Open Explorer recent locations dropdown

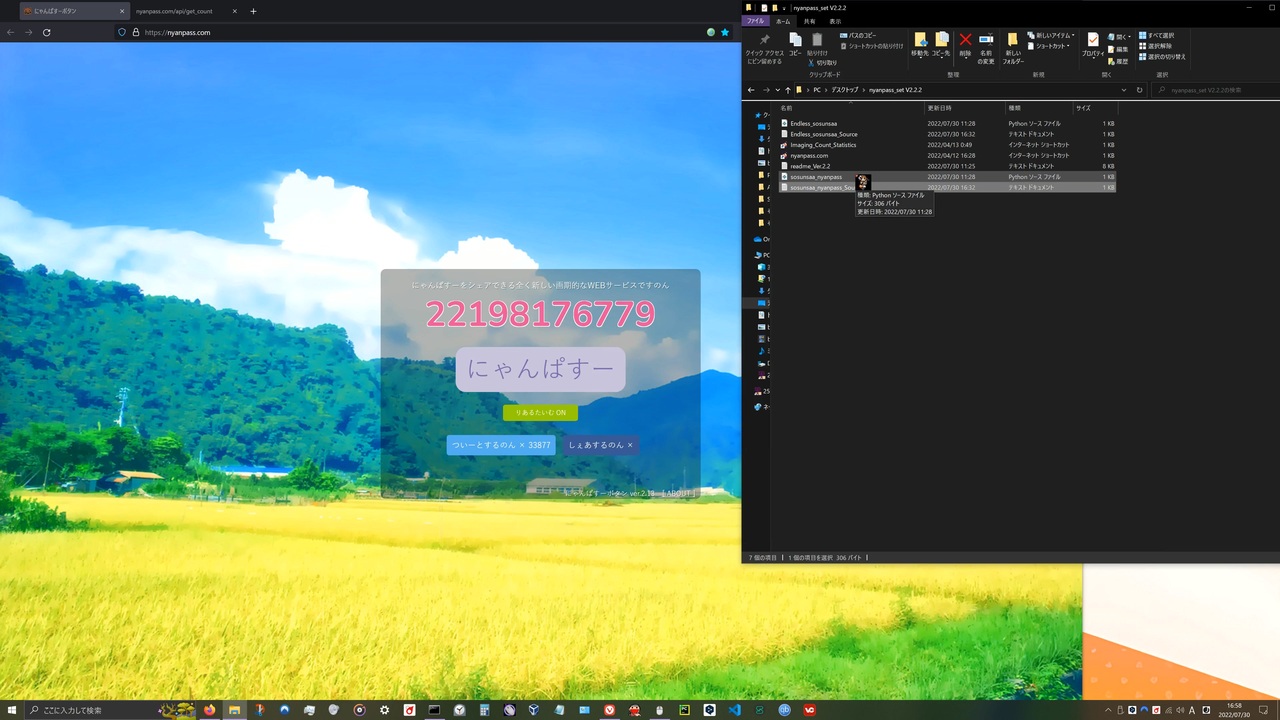click(778, 90)
